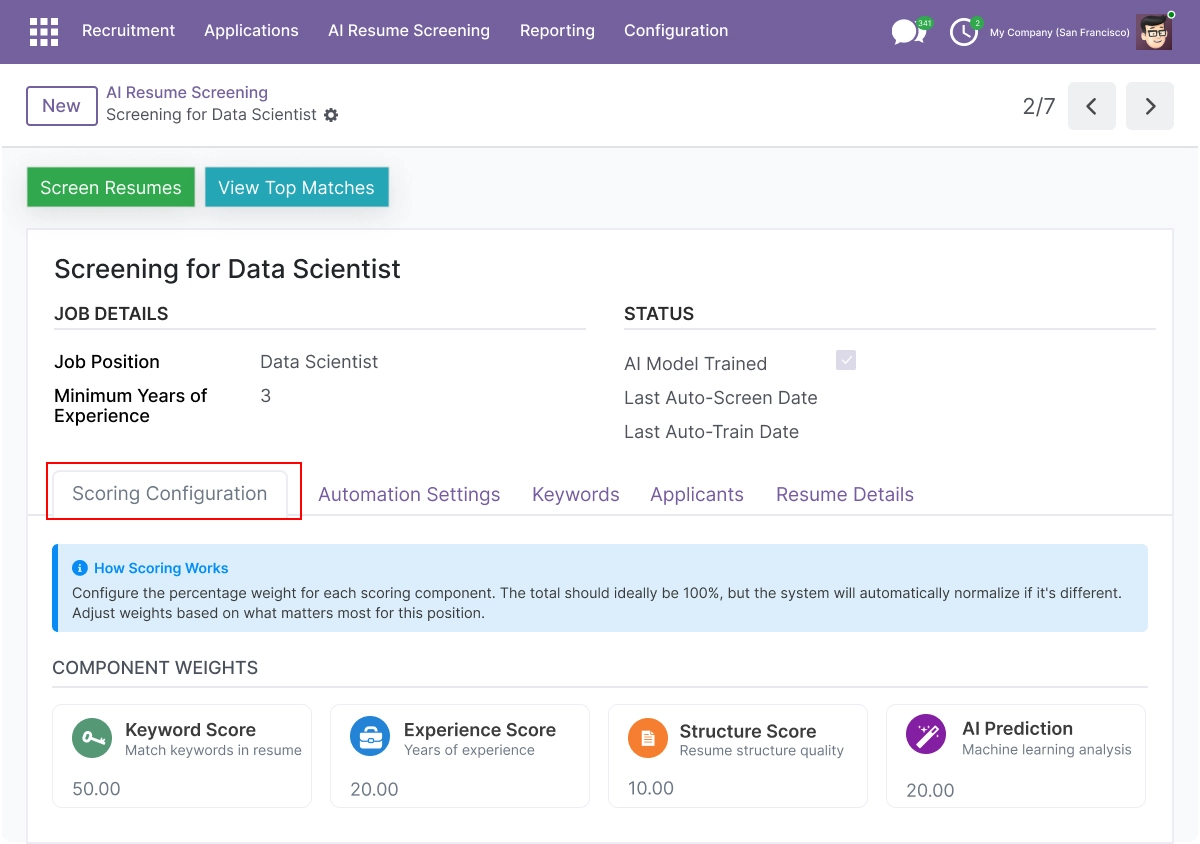Click the New button
This screenshot has width=1200, height=844.
tap(61, 106)
